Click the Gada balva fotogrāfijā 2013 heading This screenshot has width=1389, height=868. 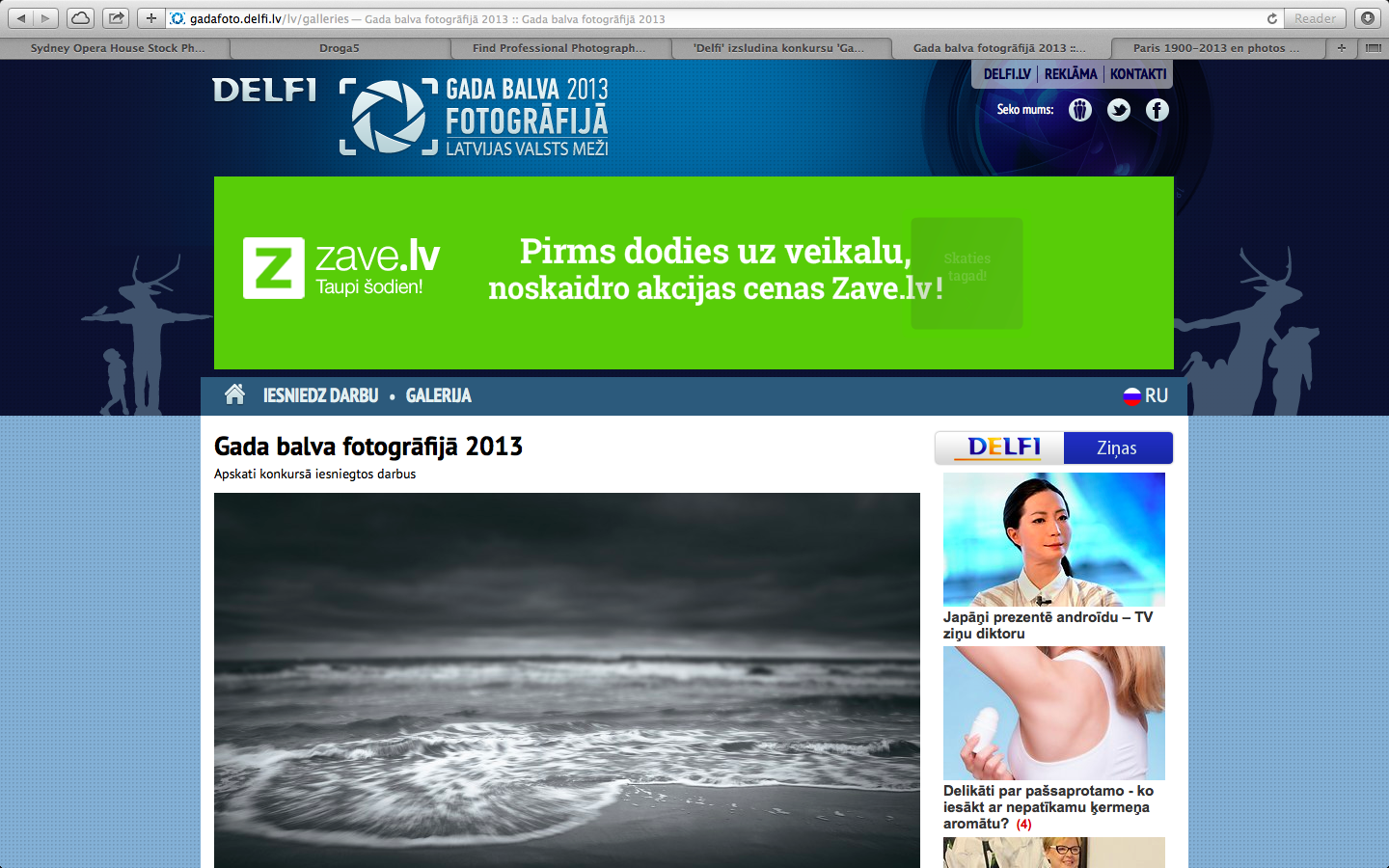click(368, 447)
